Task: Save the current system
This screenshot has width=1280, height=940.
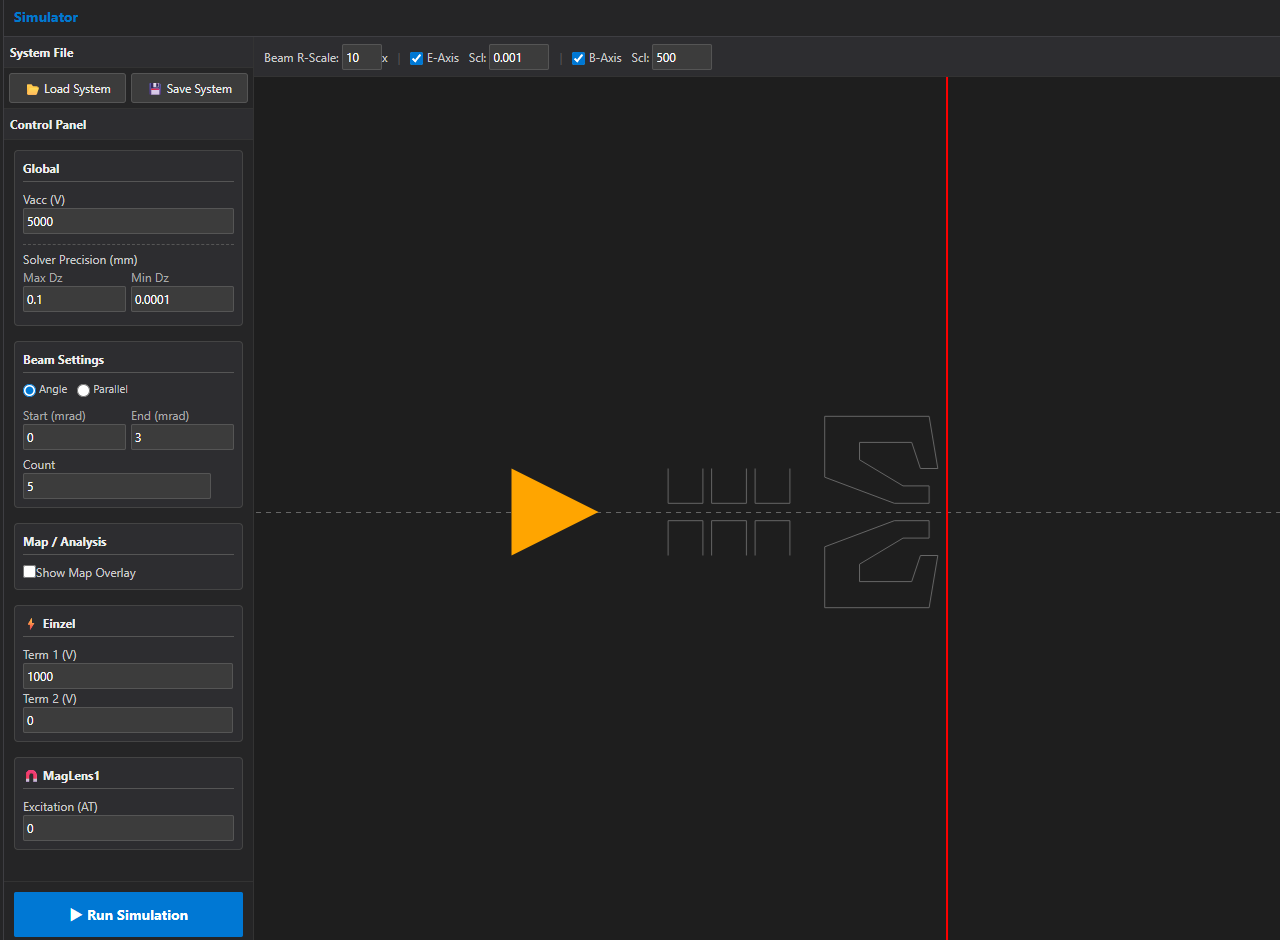Action: pos(189,89)
